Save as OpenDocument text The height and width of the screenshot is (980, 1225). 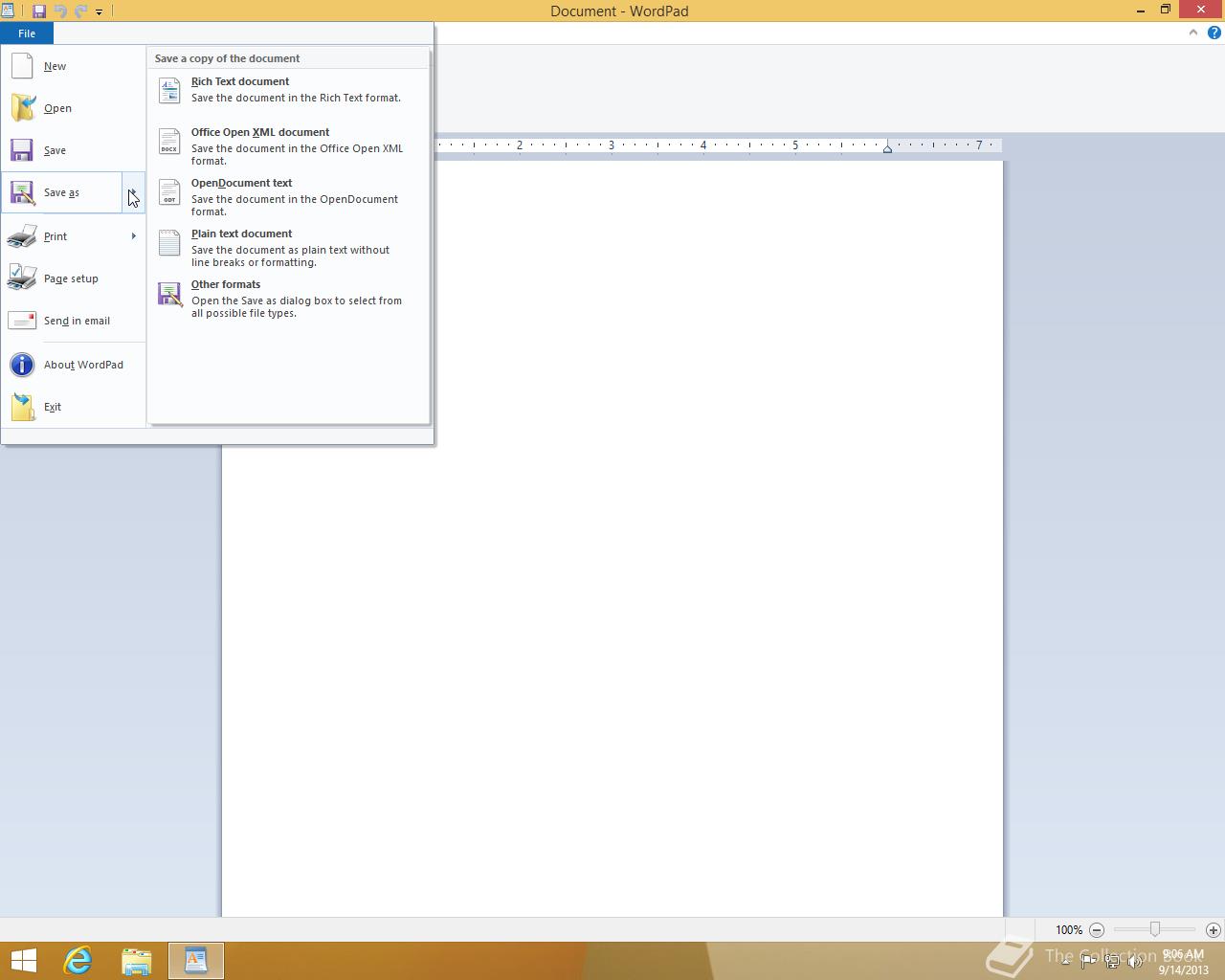point(288,197)
